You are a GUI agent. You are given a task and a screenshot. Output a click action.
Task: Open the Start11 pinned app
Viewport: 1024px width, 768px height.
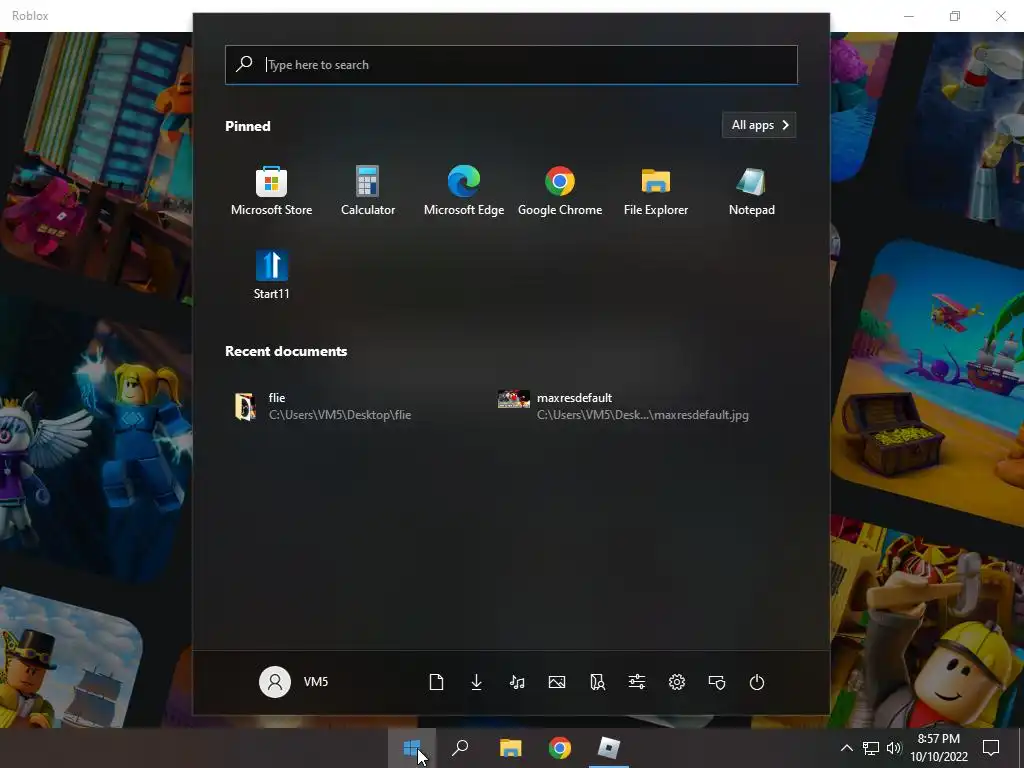[271, 275]
